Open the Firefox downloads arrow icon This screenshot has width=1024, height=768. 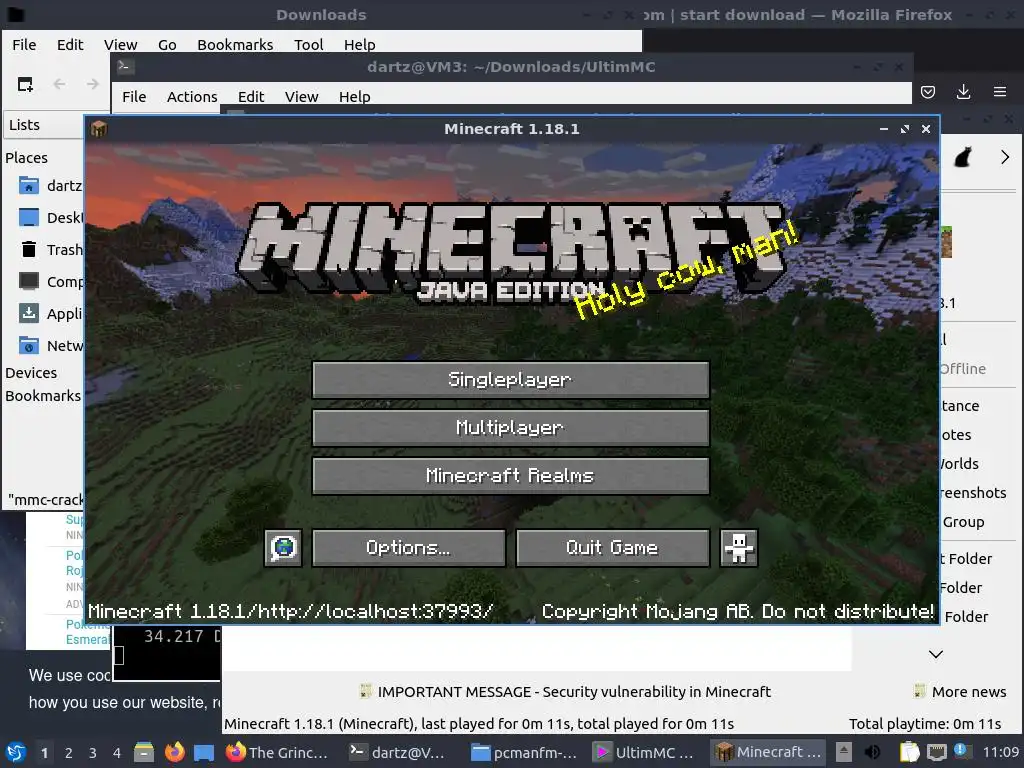(963, 92)
